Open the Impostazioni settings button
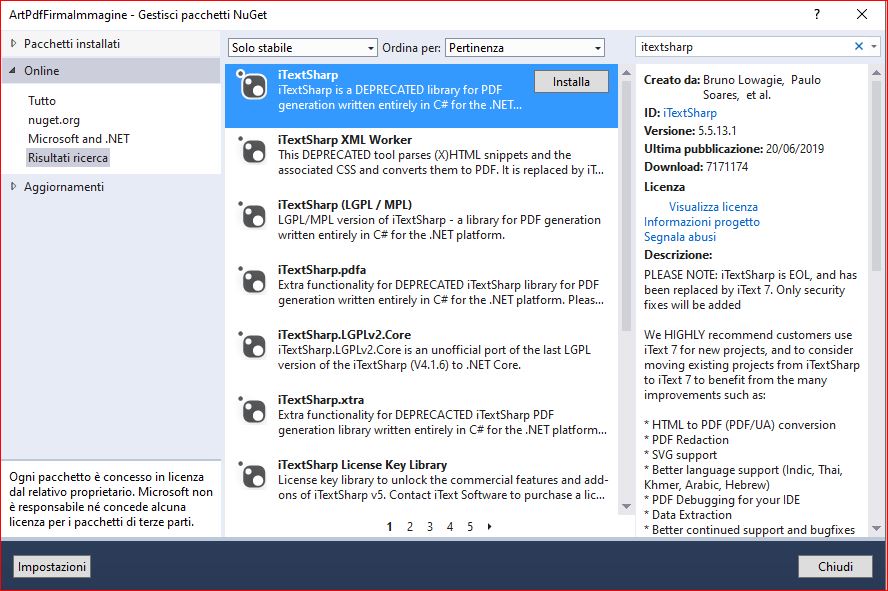The height and width of the screenshot is (591, 888). pos(52,567)
